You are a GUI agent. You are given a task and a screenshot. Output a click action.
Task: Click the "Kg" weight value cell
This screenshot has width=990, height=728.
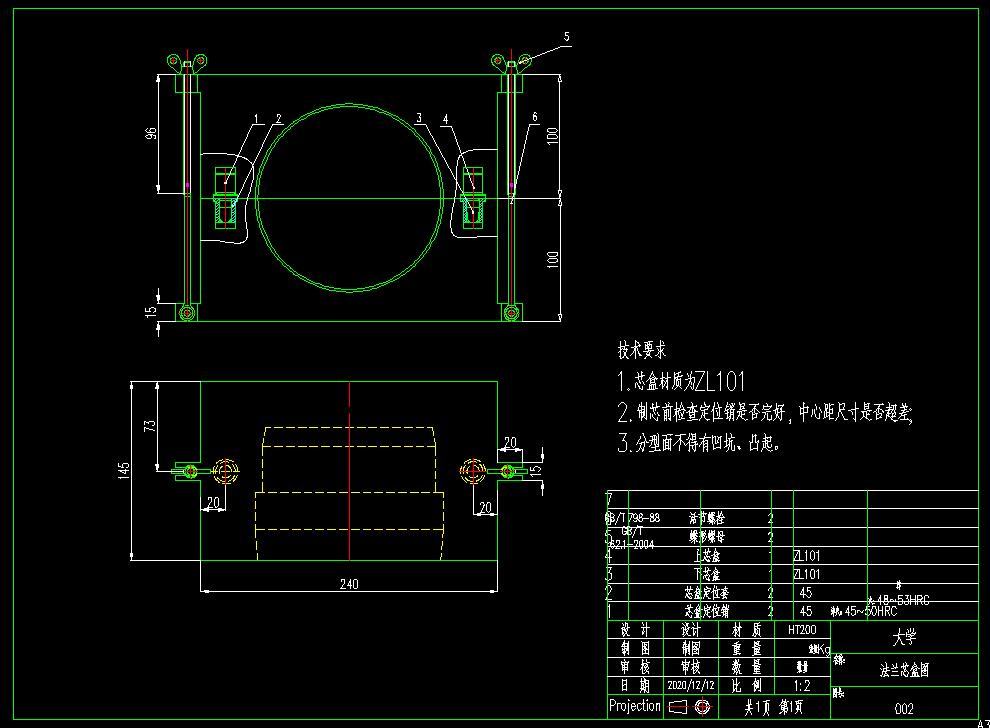tap(820, 648)
